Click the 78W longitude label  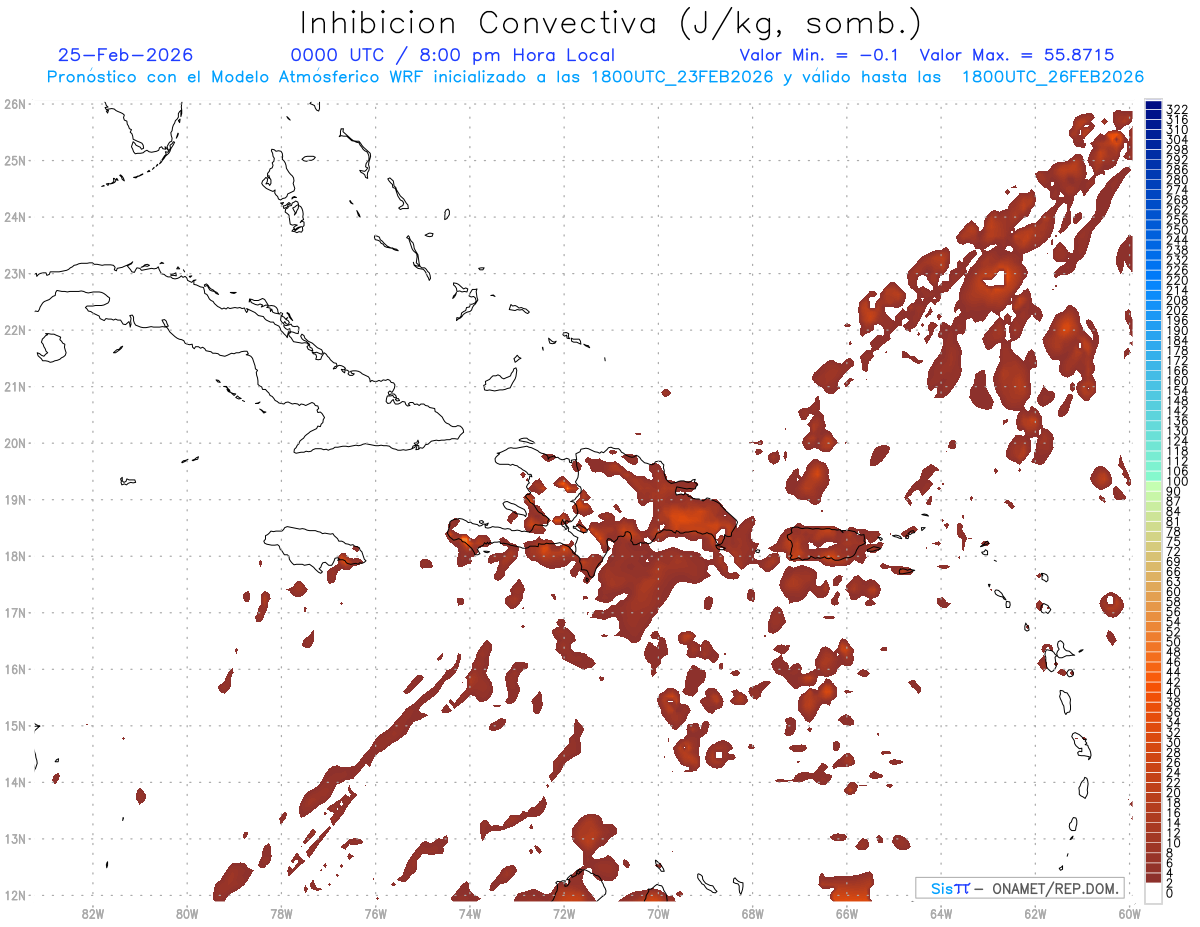pyautogui.click(x=281, y=913)
